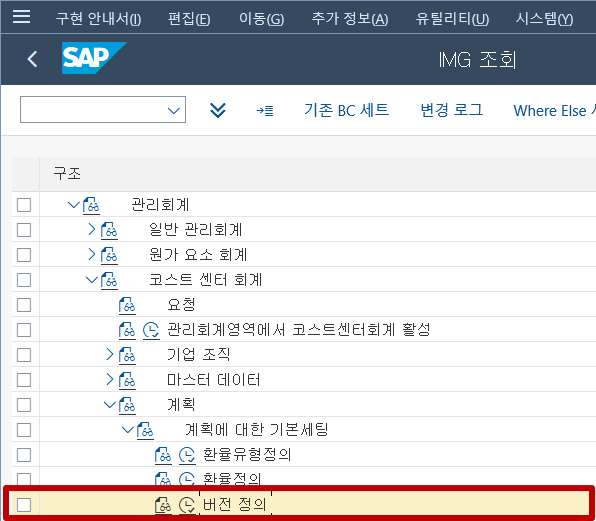The width and height of the screenshot is (596, 521).
Task: Collapse the 계획에 대한 기본세팅 node
Action: point(128,430)
